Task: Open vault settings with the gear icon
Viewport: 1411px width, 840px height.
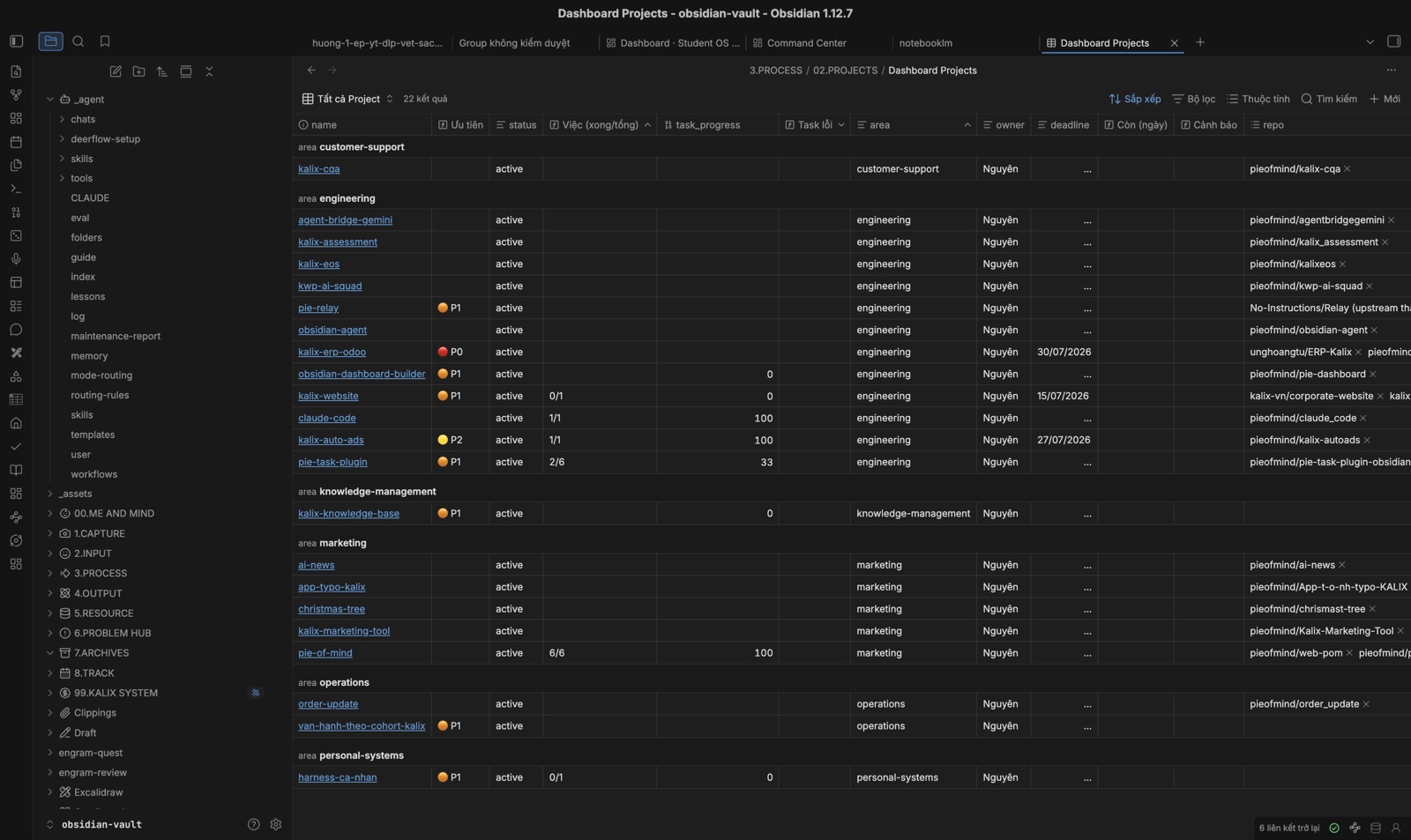Action: tap(276, 824)
